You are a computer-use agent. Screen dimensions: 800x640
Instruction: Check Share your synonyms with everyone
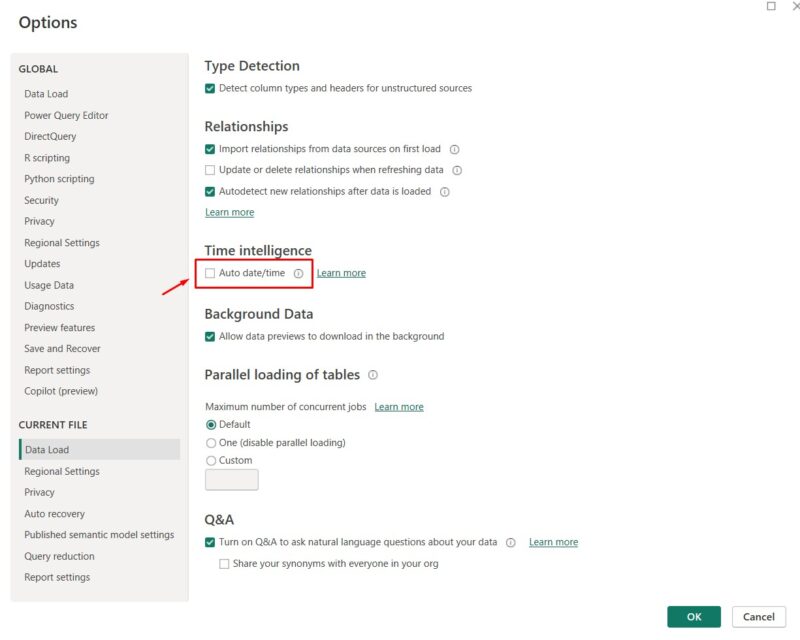tap(224, 564)
